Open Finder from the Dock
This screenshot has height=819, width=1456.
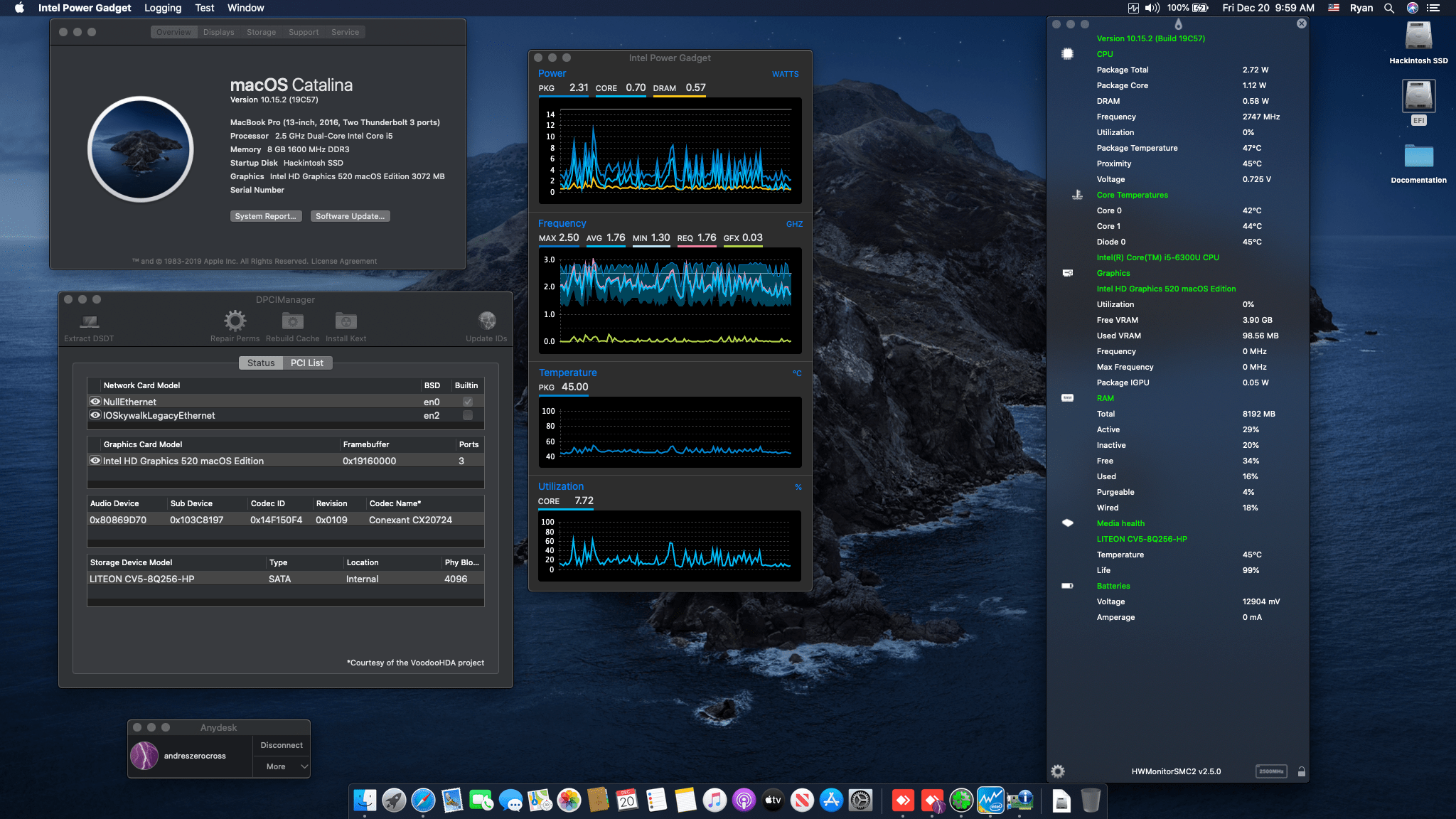point(365,801)
